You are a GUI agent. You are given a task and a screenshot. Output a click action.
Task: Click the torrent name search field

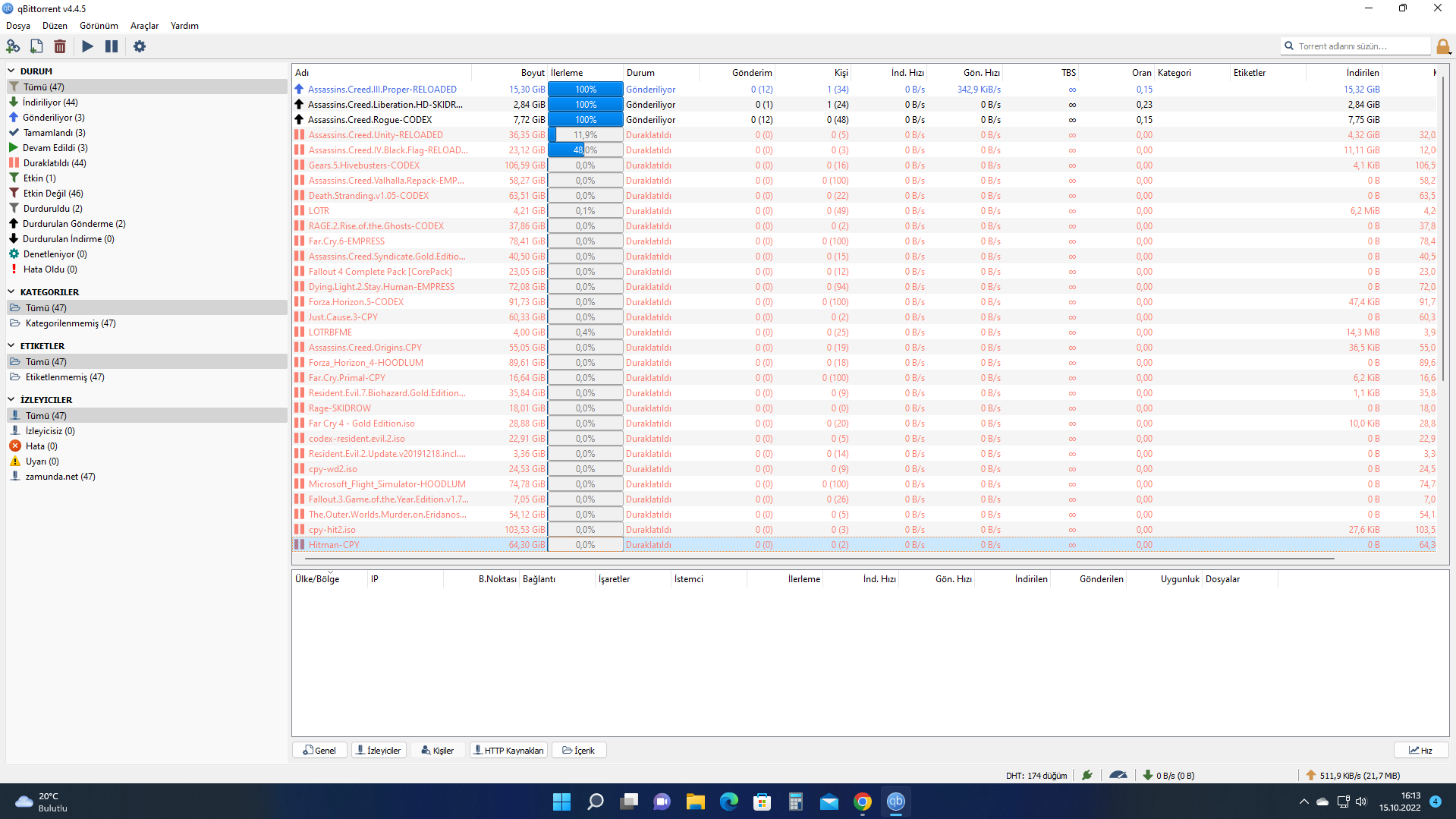click(1356, 46)
